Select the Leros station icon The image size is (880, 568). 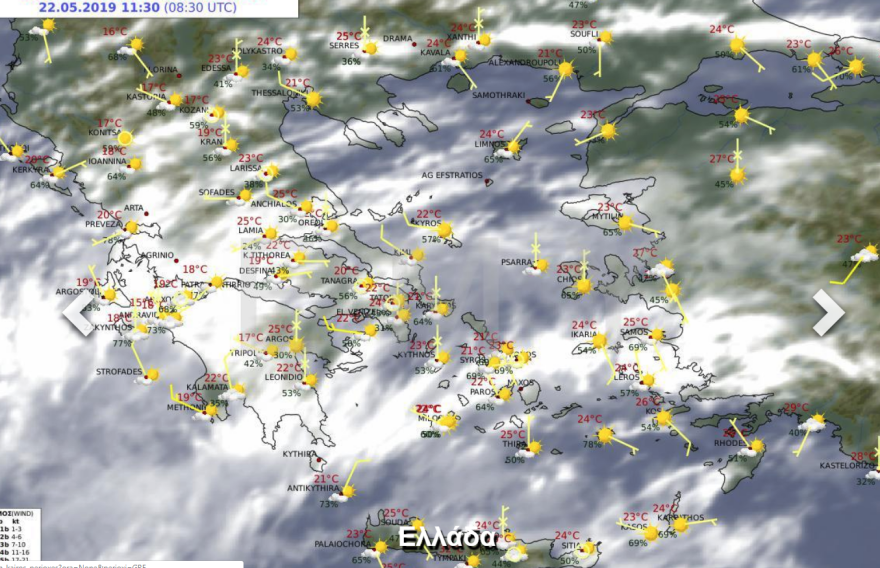click(648, 381)
